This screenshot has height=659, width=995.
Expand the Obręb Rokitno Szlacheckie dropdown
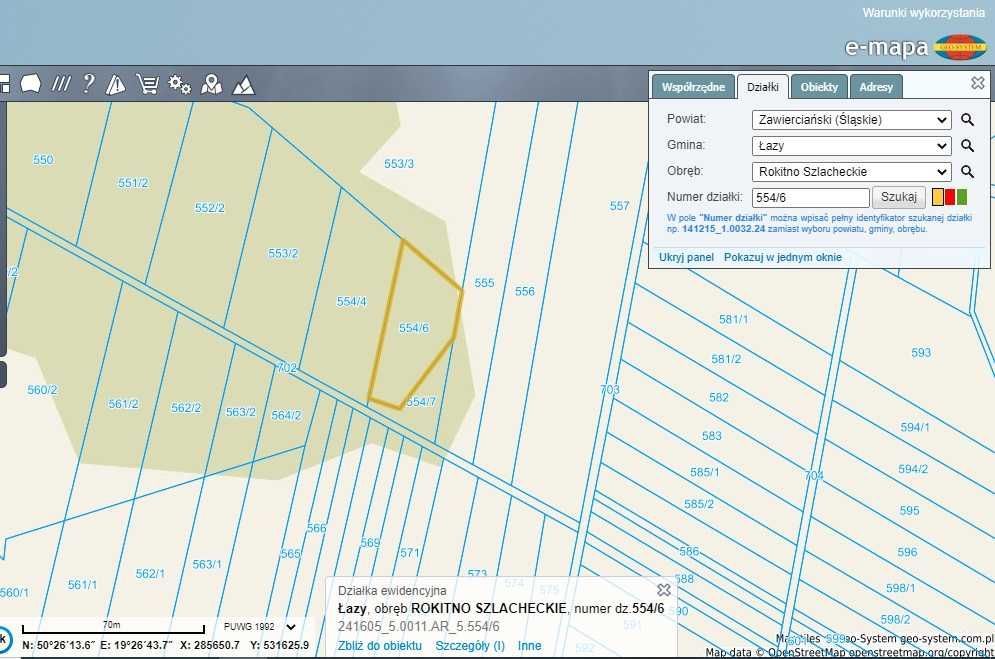(851, 172)
